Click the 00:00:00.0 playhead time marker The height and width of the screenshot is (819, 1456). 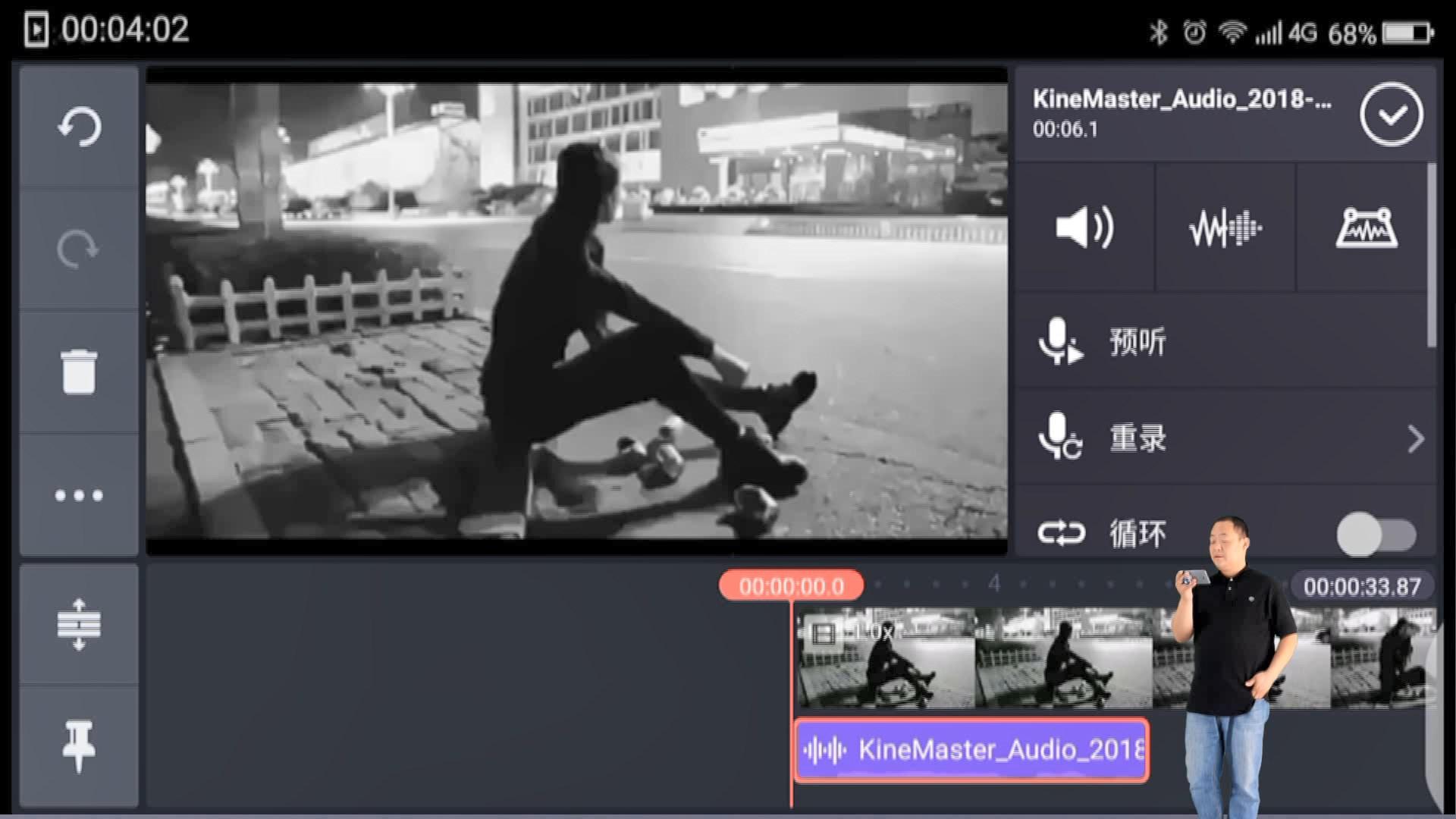click(791, 586)
